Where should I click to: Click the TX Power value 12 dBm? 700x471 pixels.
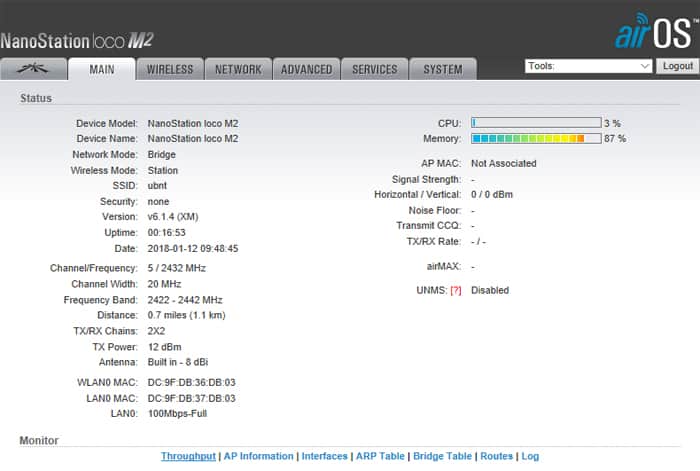click(164, 347)
